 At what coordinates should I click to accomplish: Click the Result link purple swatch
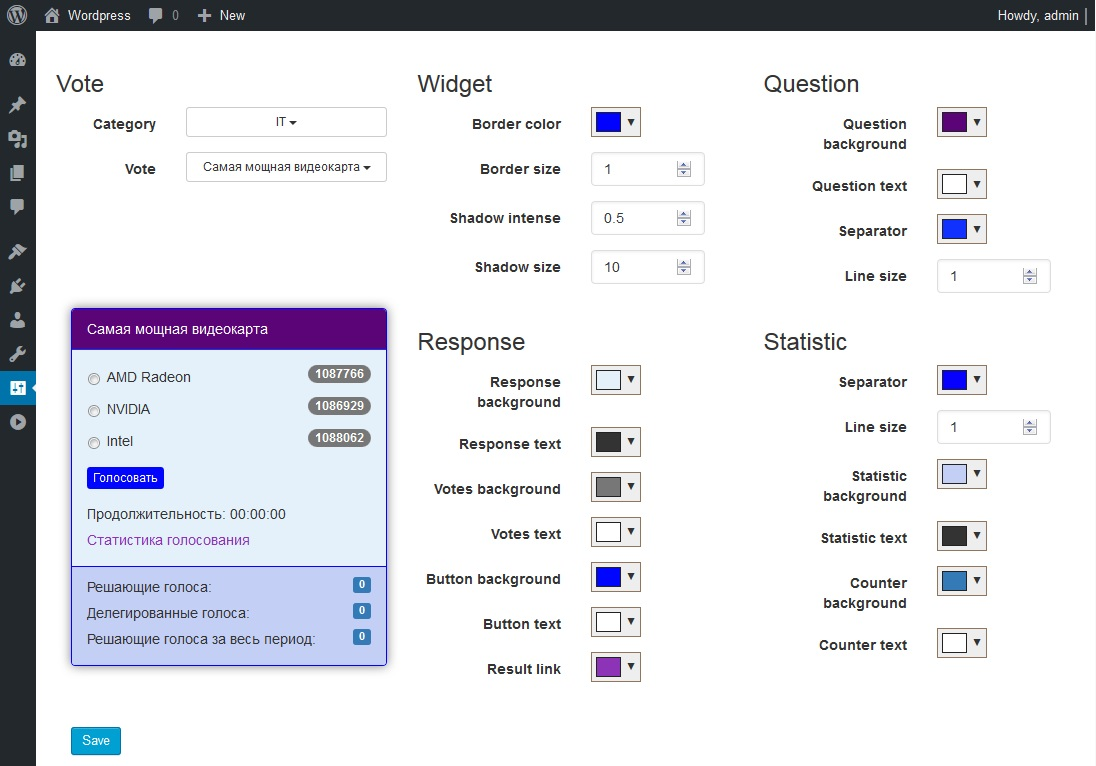click(x=607, y=667)
